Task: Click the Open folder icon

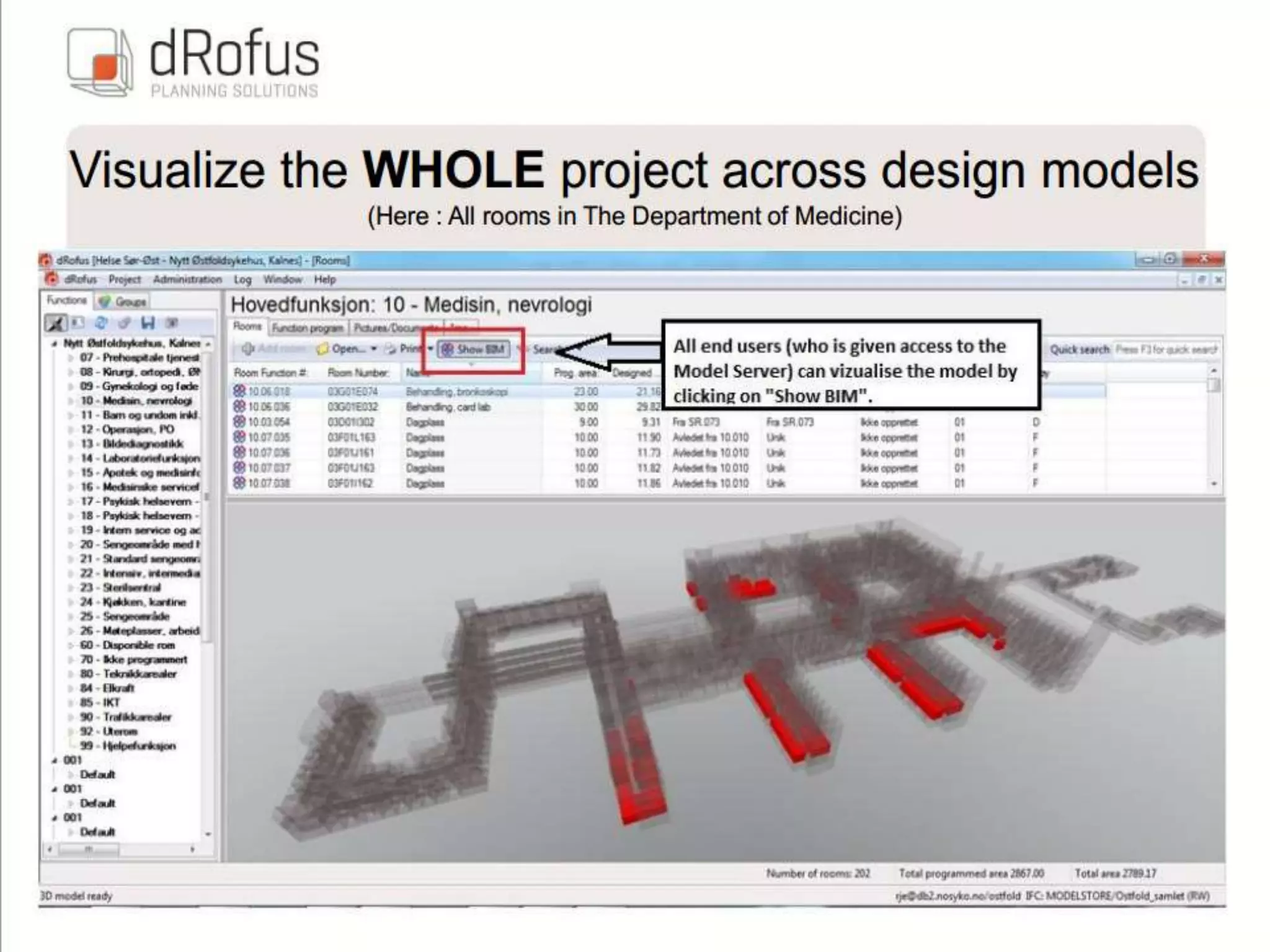Action: pos(322,350)
